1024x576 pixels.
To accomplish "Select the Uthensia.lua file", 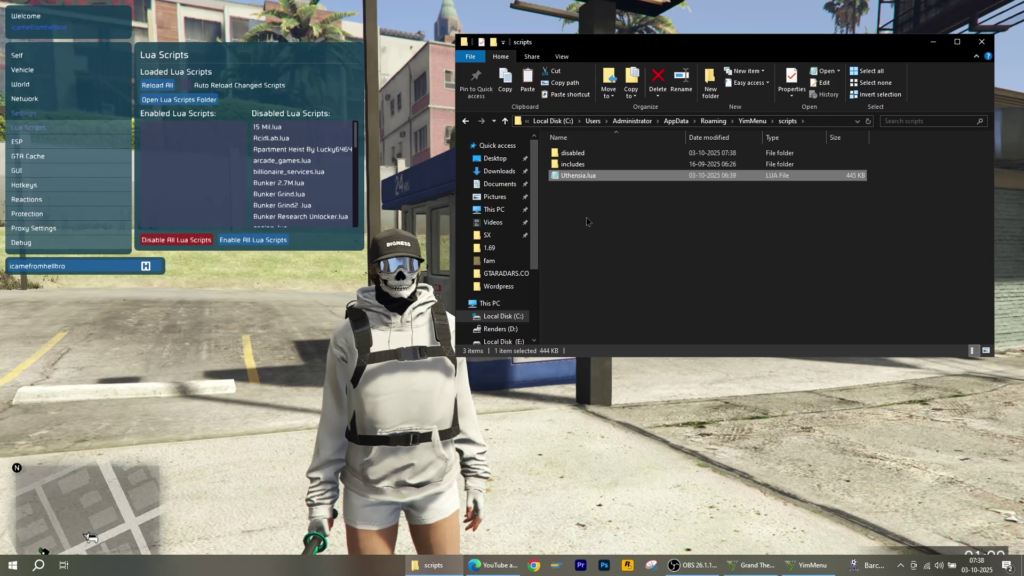I will pos(707,175).
